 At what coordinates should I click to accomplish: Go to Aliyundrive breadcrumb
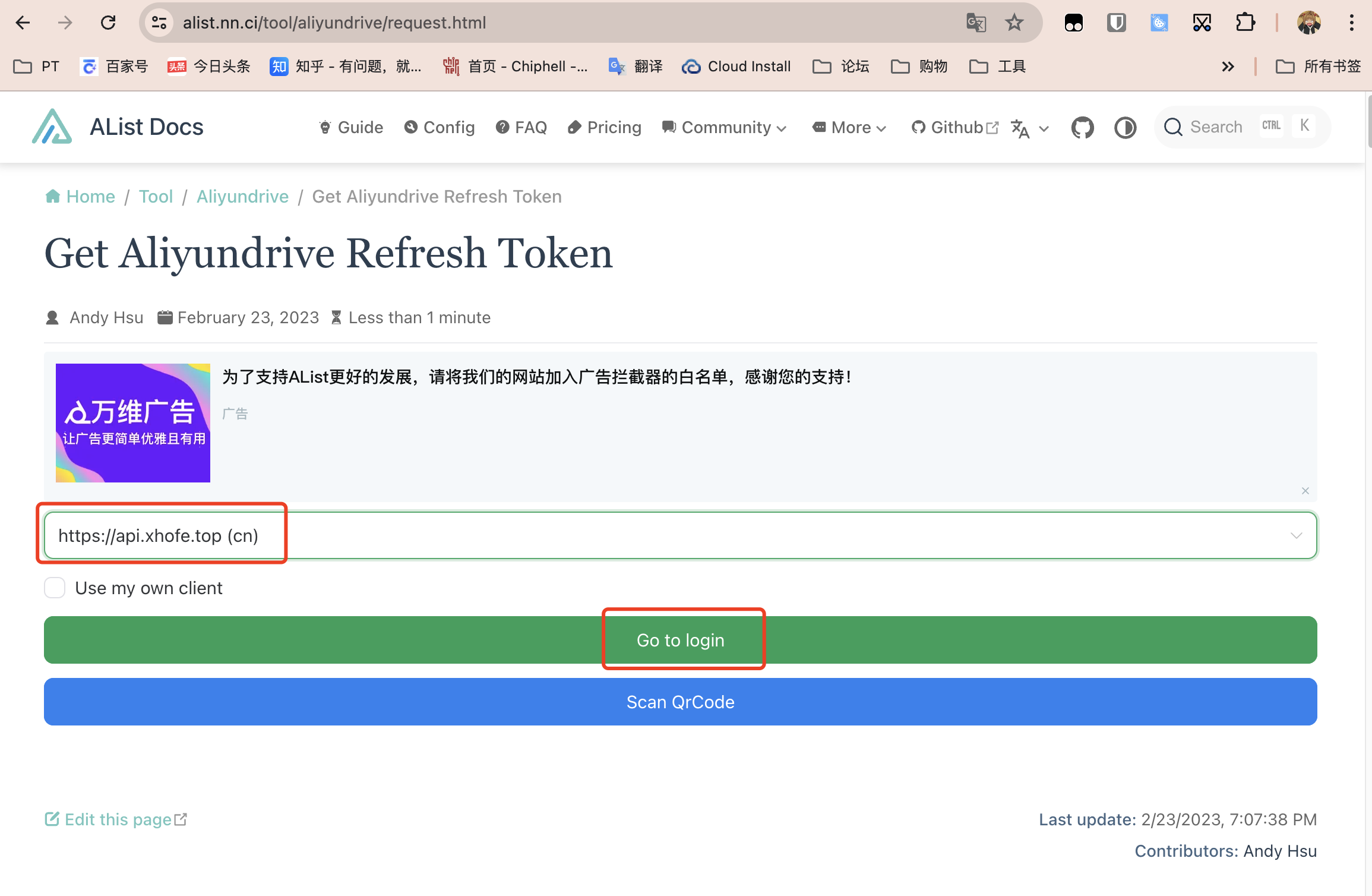point(242,196)
